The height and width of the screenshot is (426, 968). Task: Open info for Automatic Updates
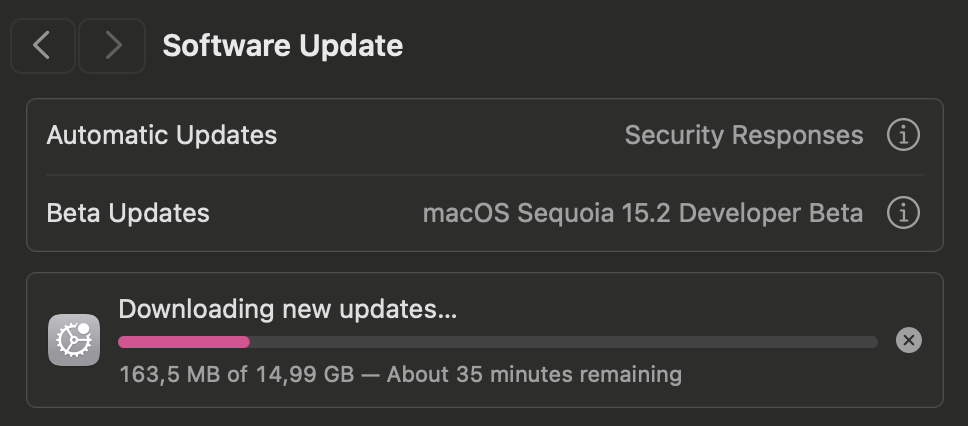(x=903, y=135)
